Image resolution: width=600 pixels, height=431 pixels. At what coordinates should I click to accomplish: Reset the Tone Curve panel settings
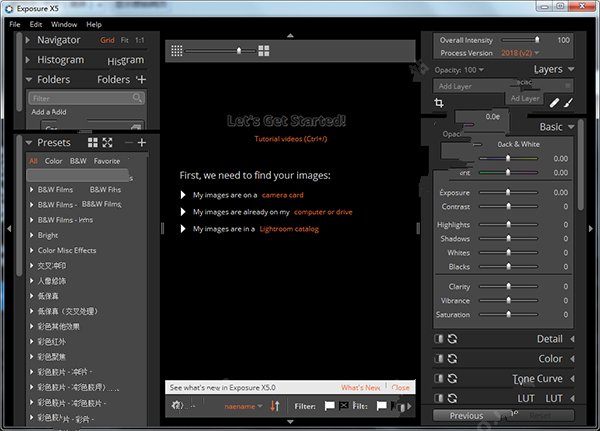[x=452, y=379]
